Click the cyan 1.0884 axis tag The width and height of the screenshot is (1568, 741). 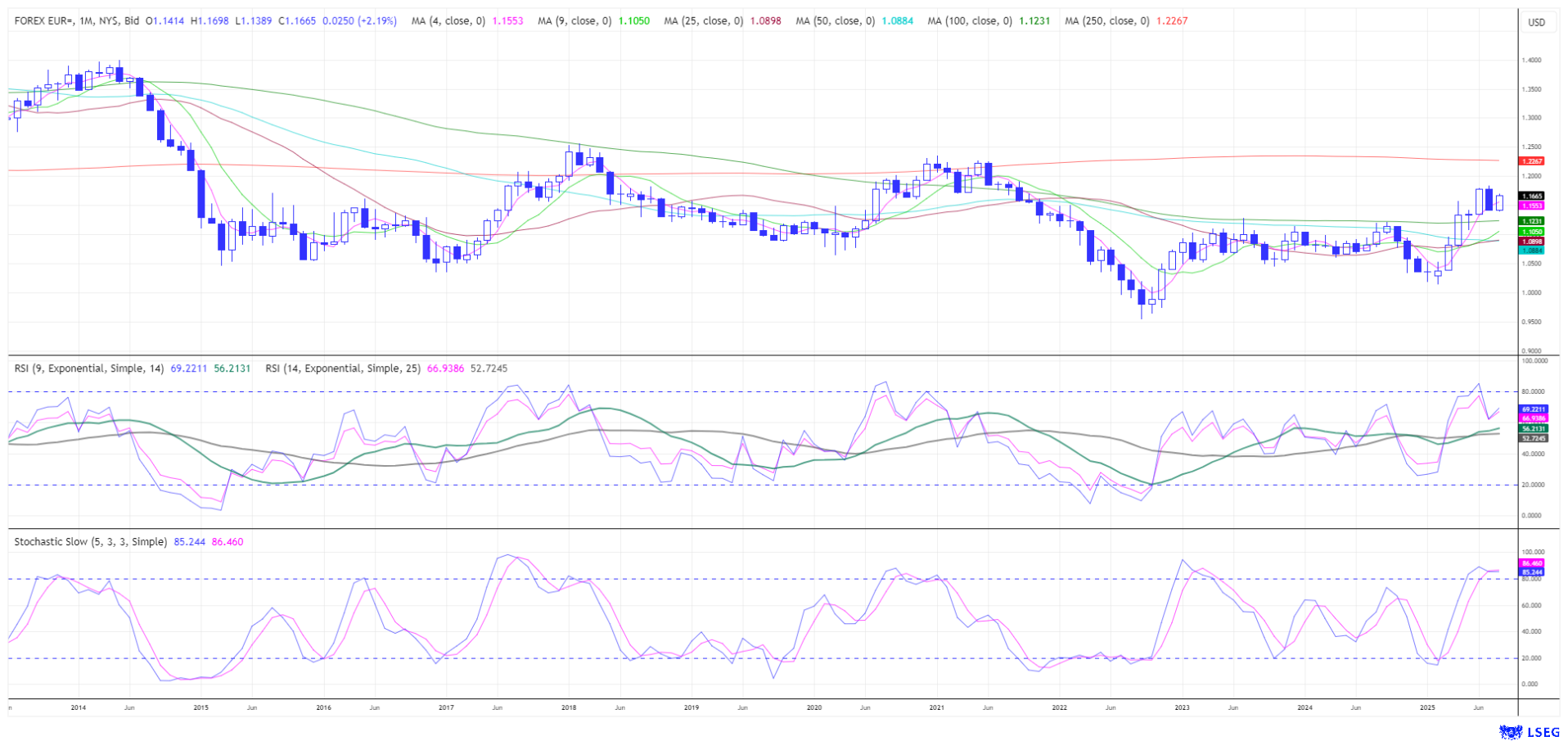pos(1531,251)
